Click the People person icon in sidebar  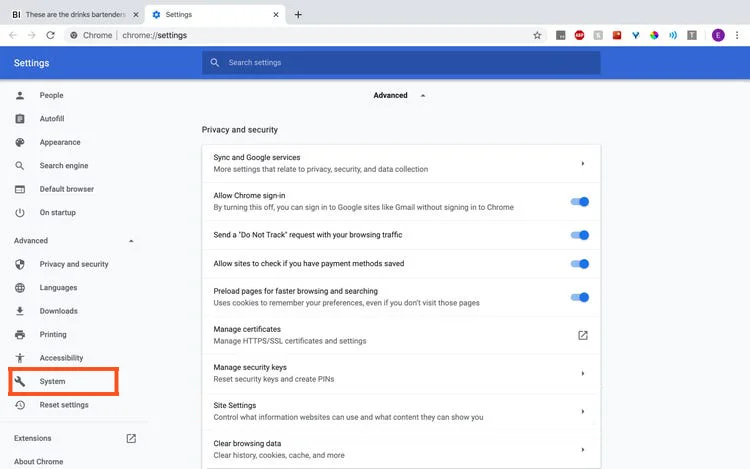pos(20,95)
